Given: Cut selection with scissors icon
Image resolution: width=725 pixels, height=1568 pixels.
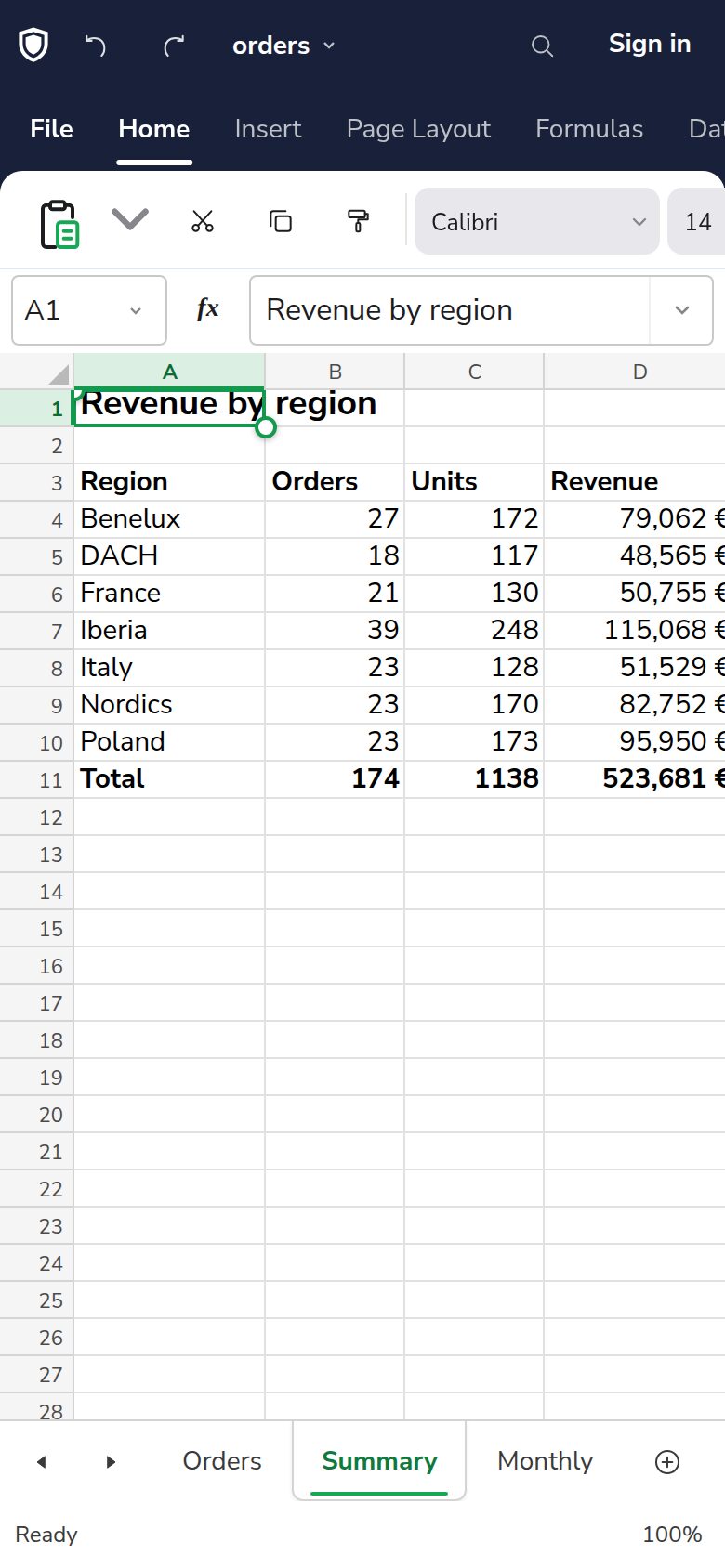Looking at the screenshot, I should tap(203, 221).
